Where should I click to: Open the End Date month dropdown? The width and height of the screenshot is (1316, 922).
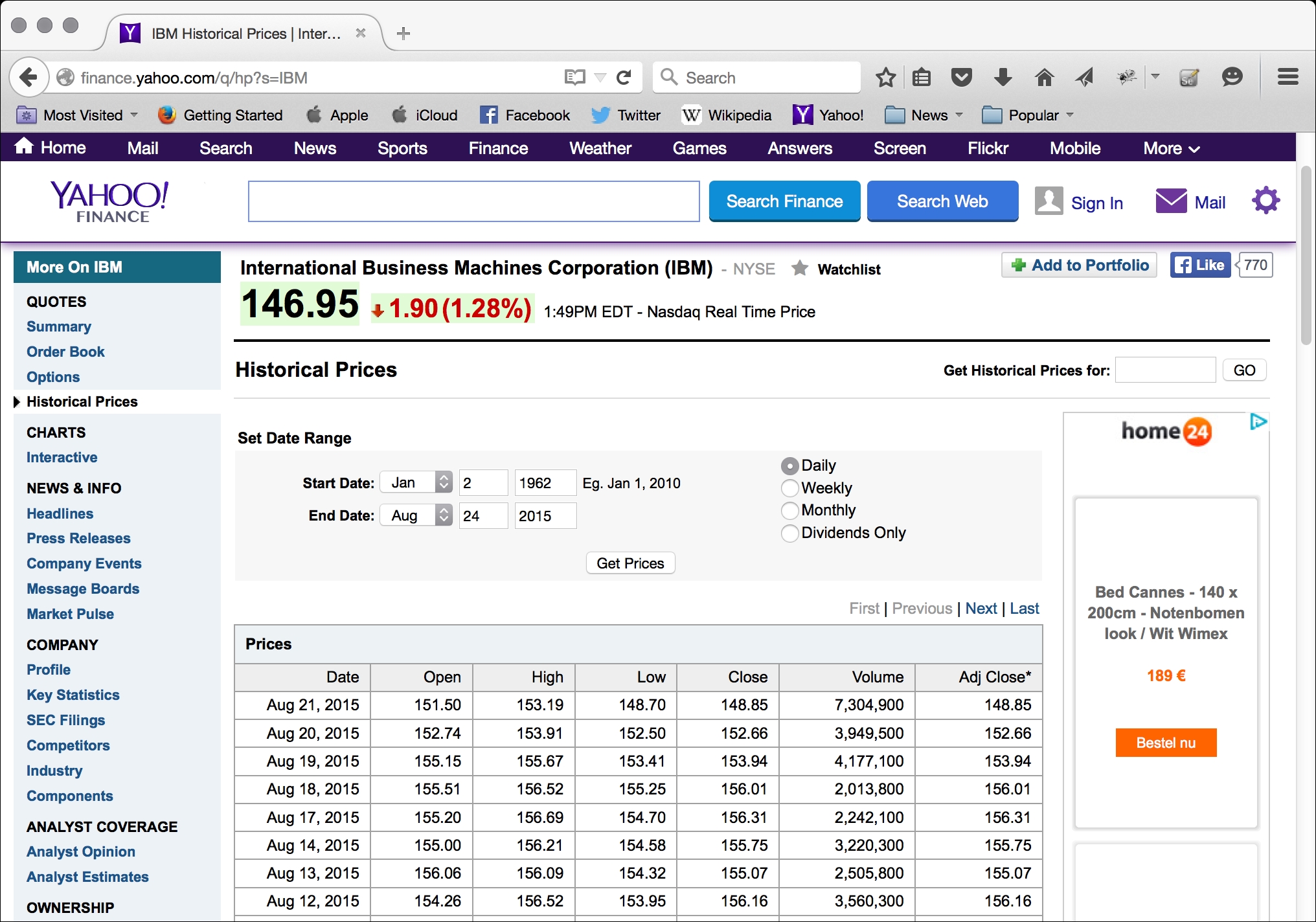coord(416,515)
